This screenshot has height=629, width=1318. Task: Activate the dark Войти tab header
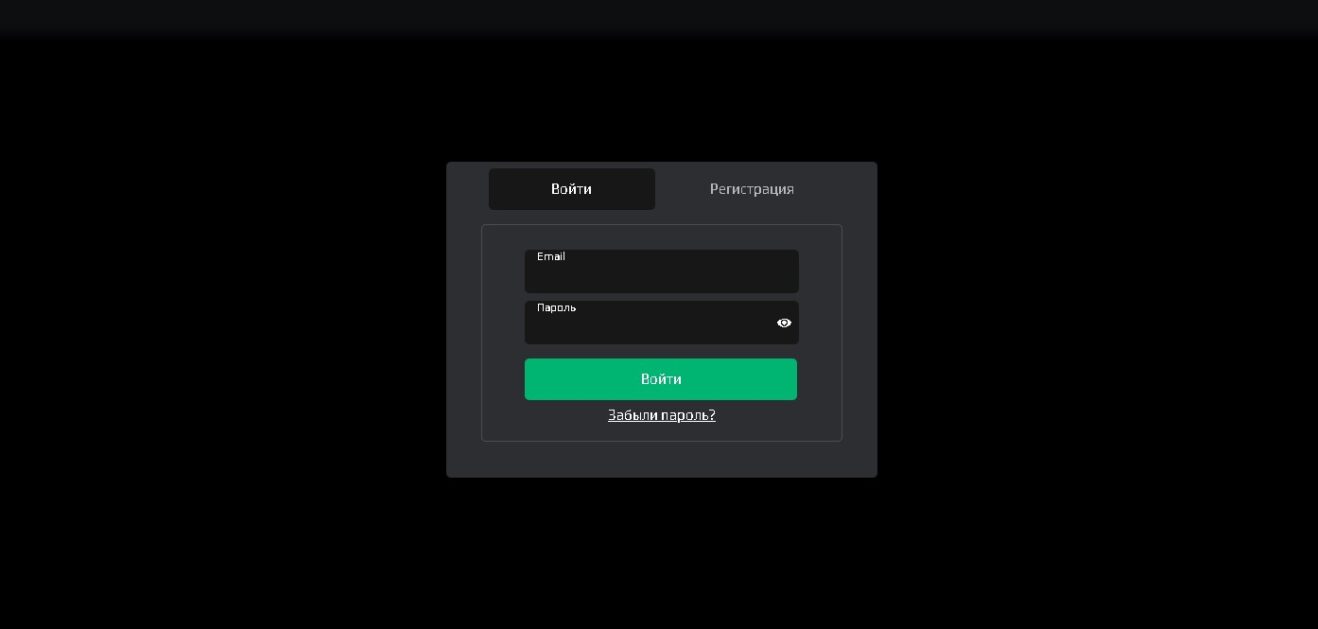pyautogui.click(x=571, y=189)
